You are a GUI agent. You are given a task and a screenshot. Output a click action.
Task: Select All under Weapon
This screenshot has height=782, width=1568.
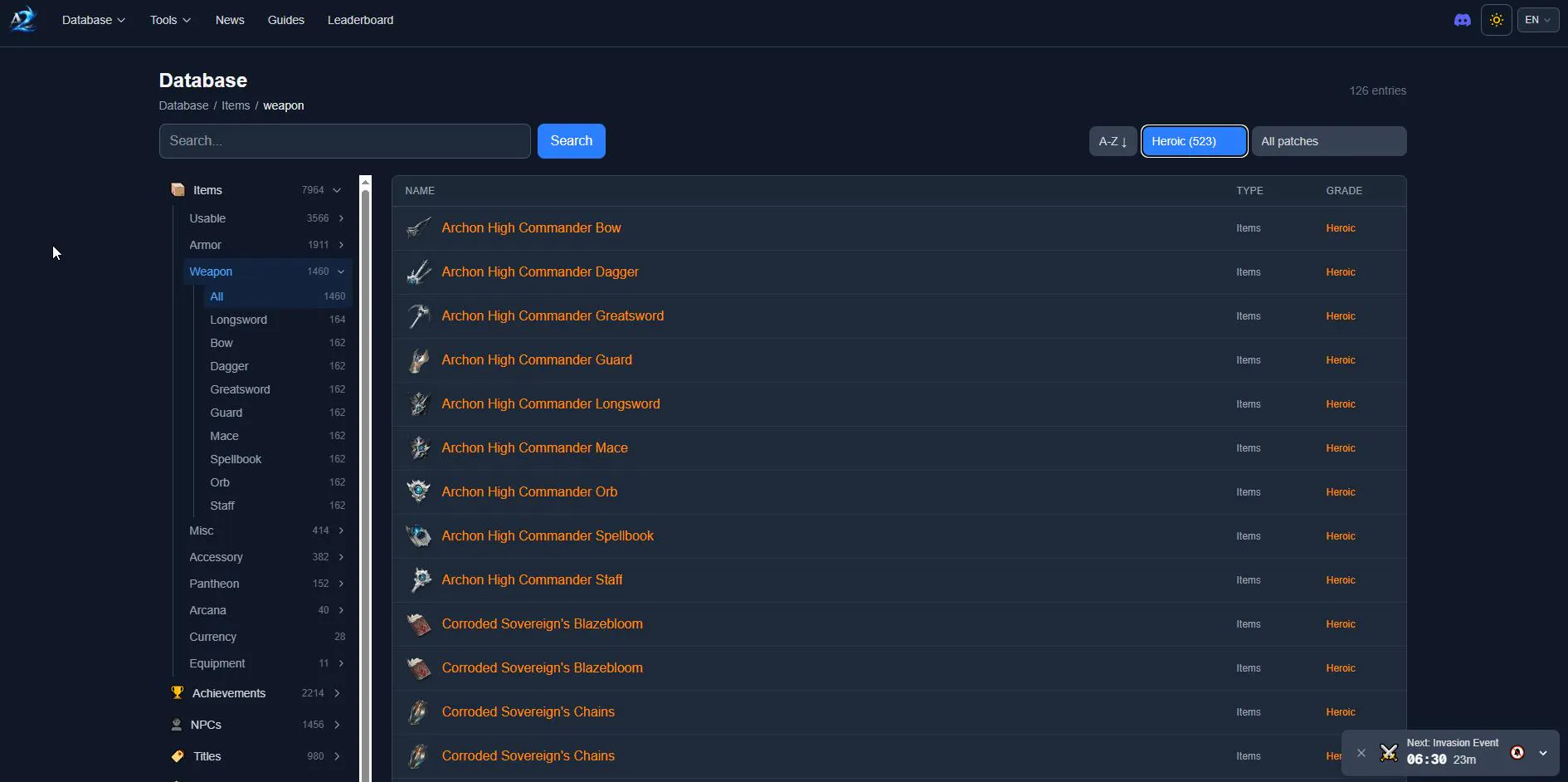[278, 296]
